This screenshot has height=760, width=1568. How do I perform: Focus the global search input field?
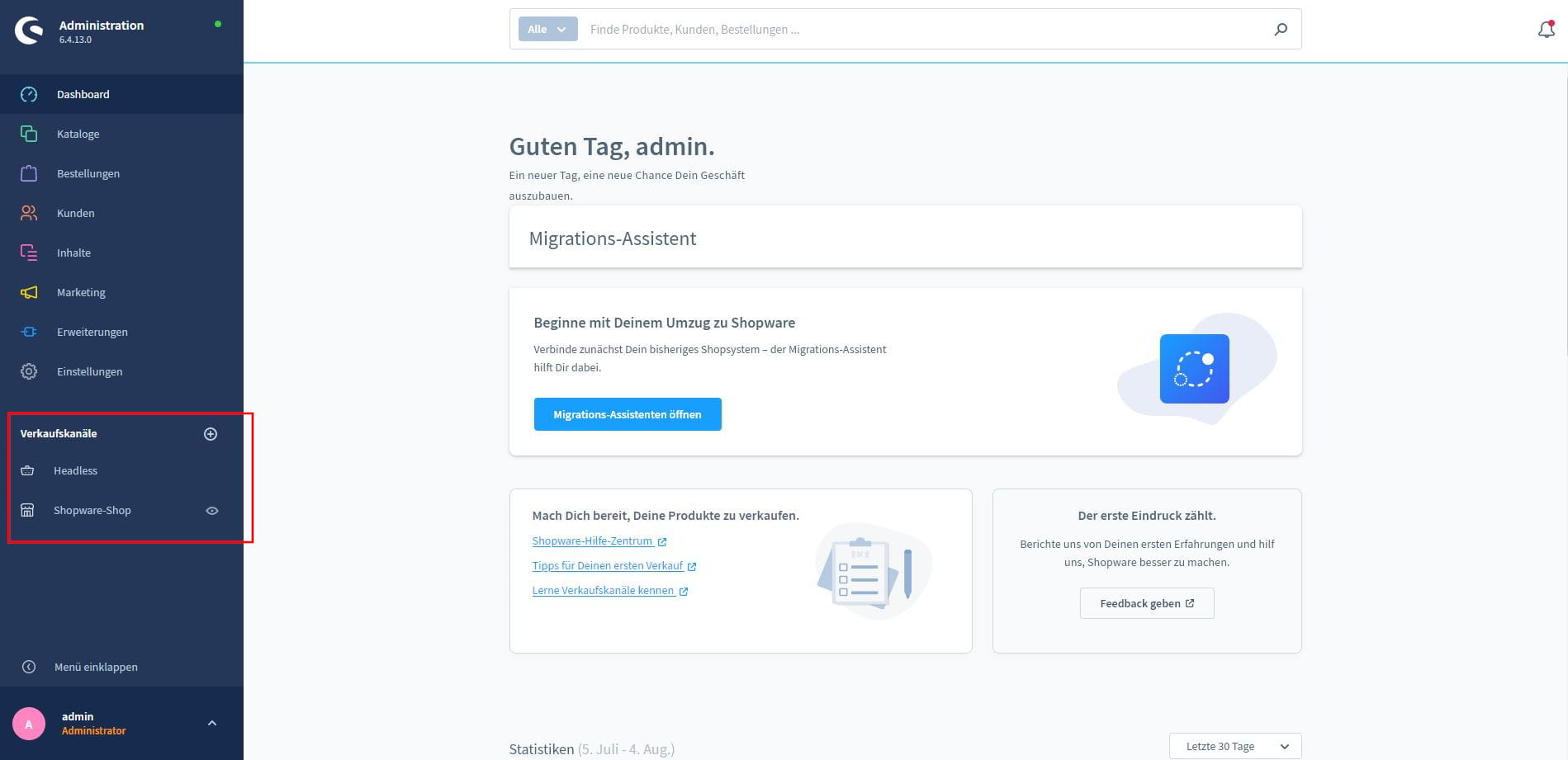(x=925, y=29)
